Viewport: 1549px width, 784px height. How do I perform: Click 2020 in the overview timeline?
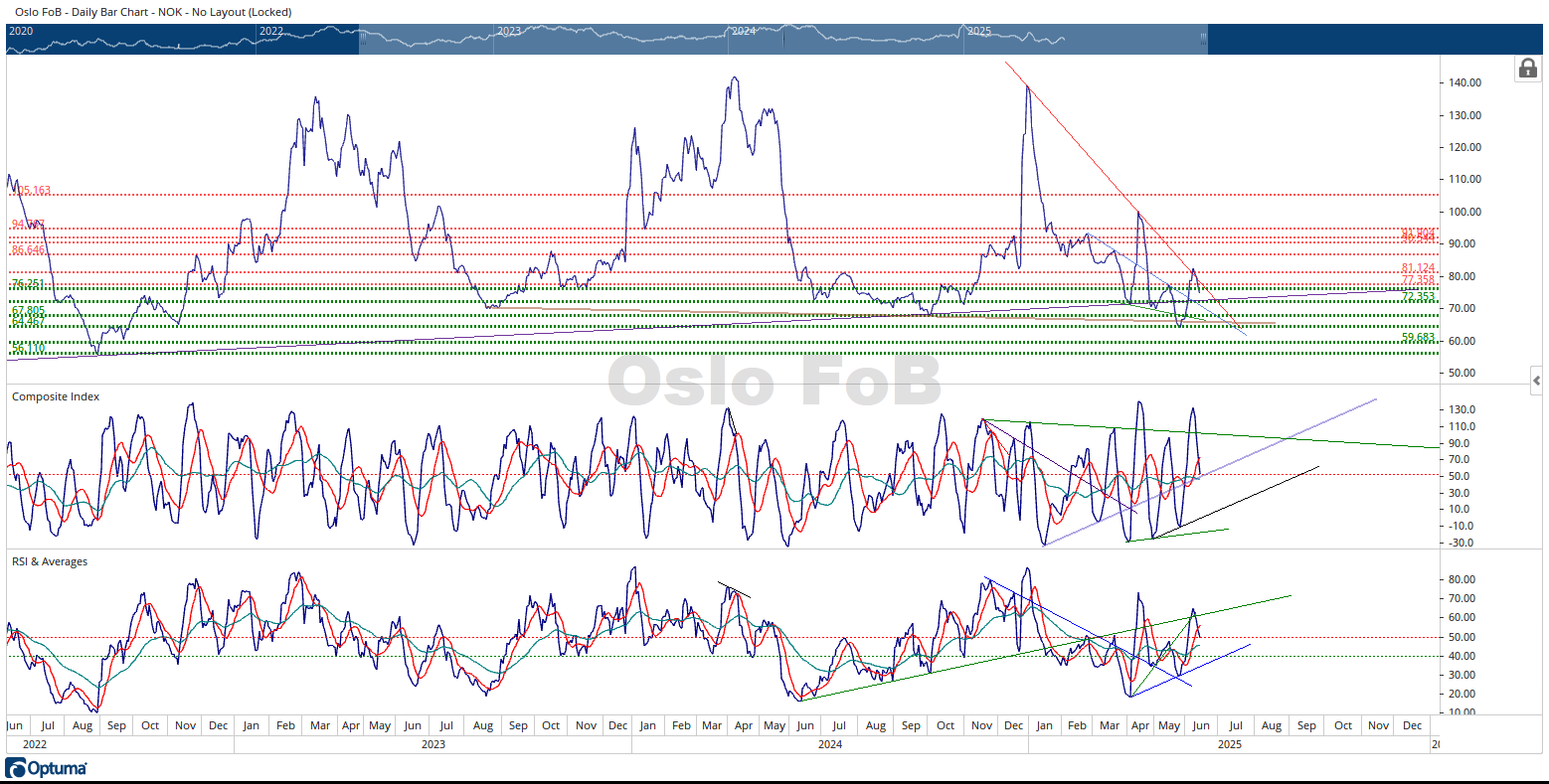(x=21, y=32)
